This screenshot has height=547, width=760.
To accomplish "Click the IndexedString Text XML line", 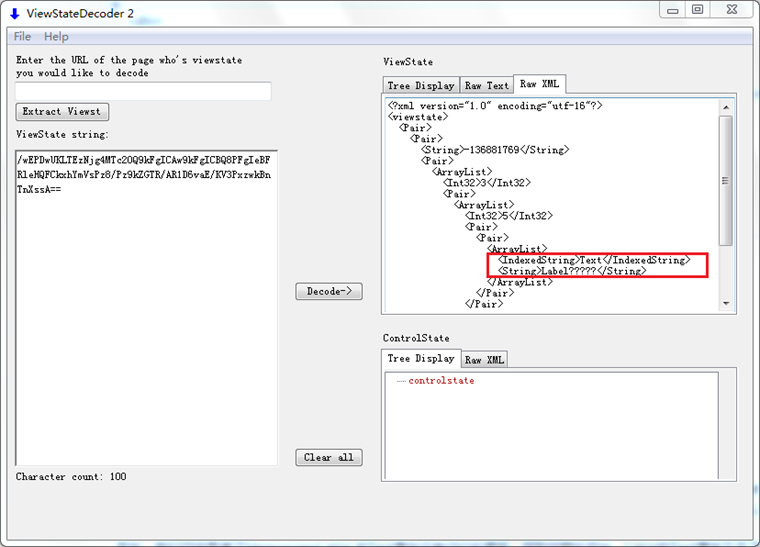I will pyautogui.click(x=594, y=260).
